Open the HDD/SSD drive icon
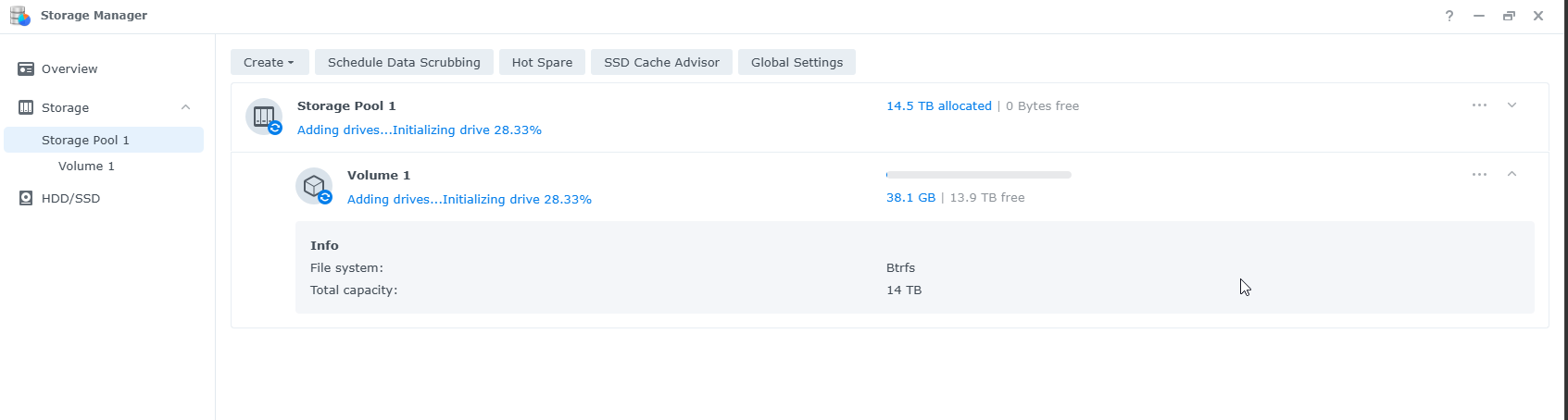 pos(26,198)
